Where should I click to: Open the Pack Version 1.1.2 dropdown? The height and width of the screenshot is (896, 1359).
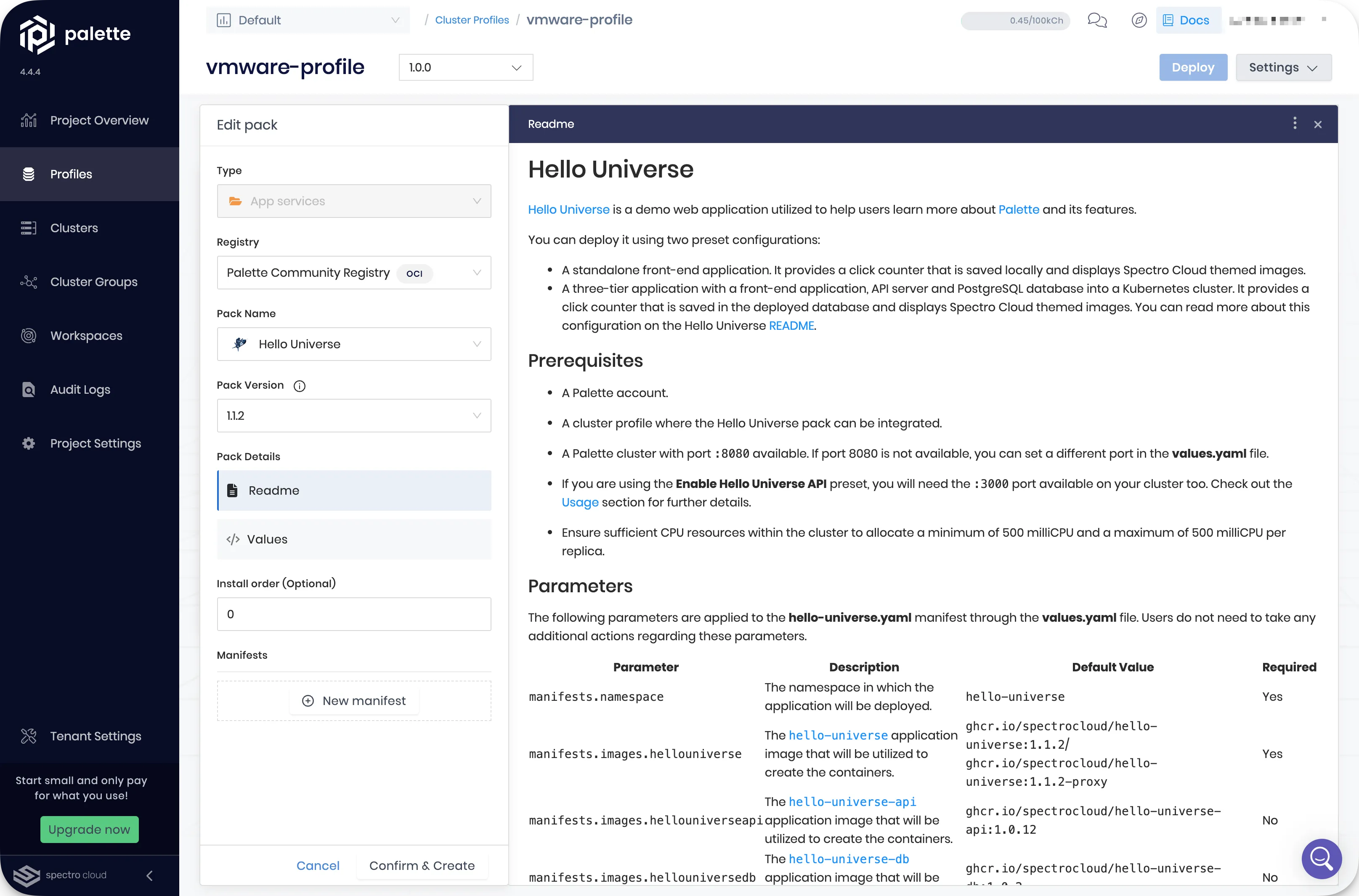[354, 416]
